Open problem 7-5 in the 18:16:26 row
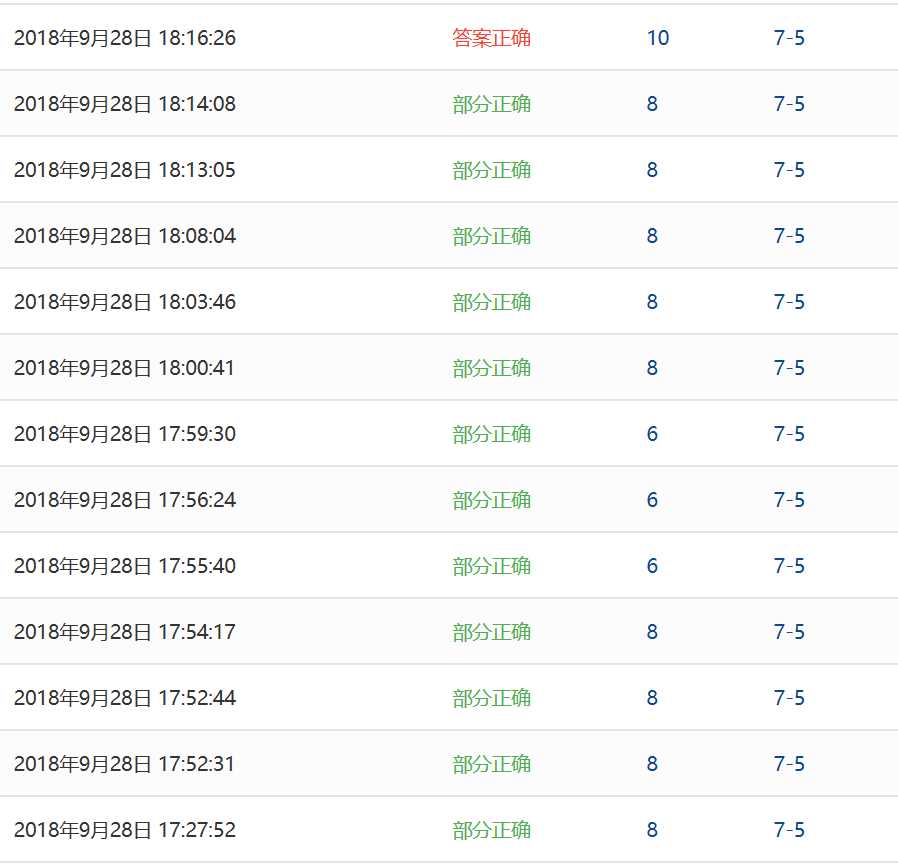Screen dimensions: 898x864 789,38
